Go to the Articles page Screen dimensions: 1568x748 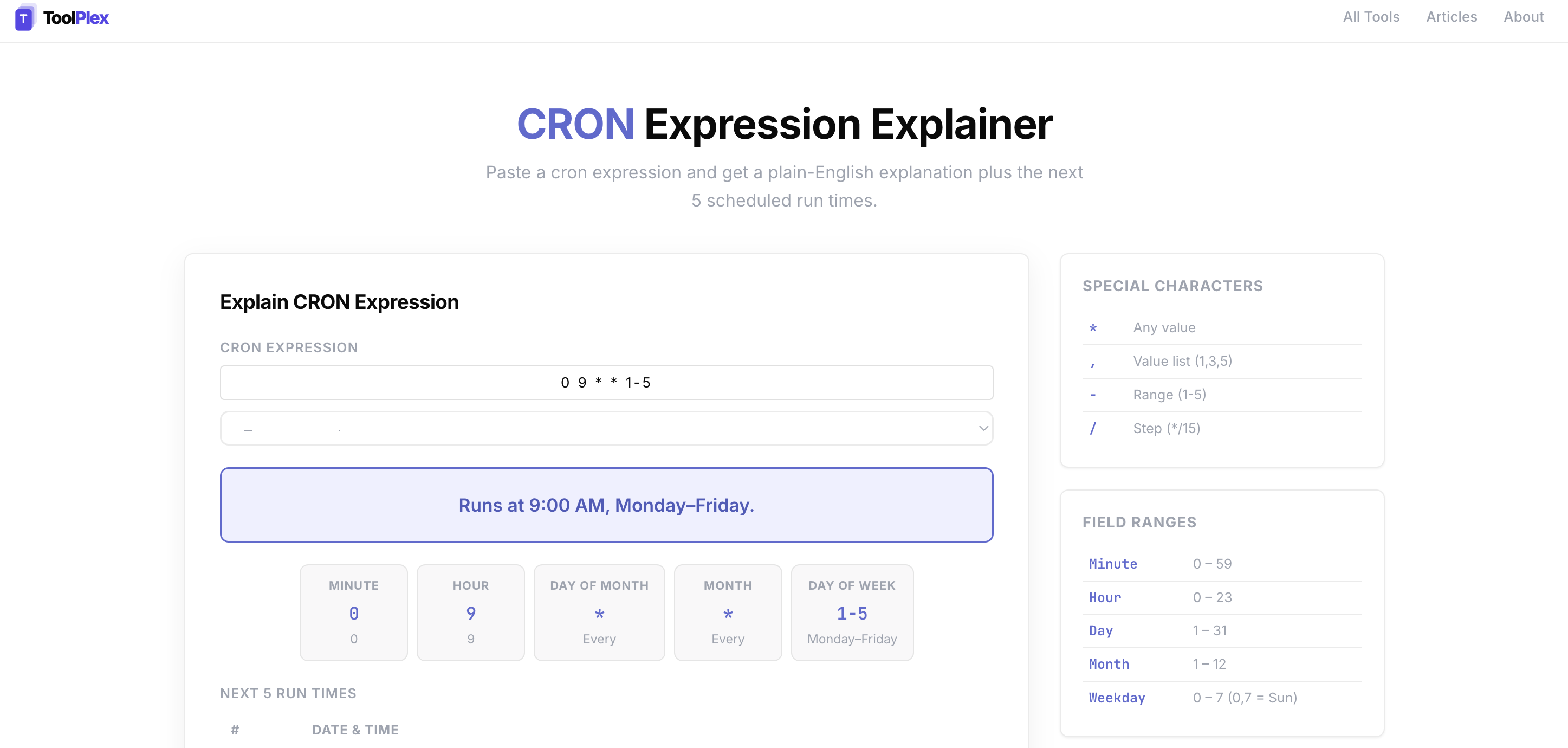pyautogui.click(x=1451, y=17)
